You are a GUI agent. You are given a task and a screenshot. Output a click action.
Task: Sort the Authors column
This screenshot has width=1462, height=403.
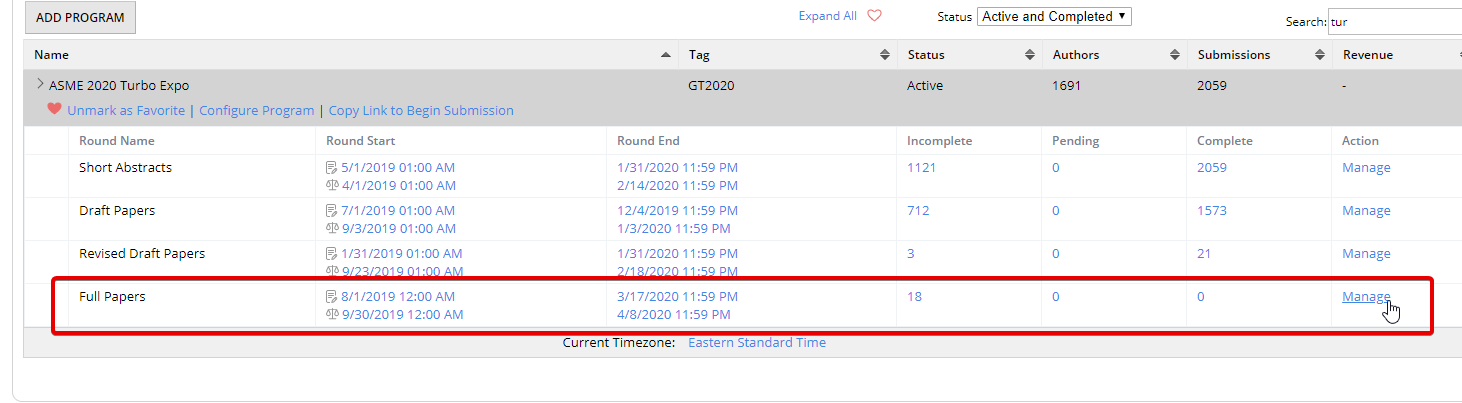click(x=1175, y=55)
